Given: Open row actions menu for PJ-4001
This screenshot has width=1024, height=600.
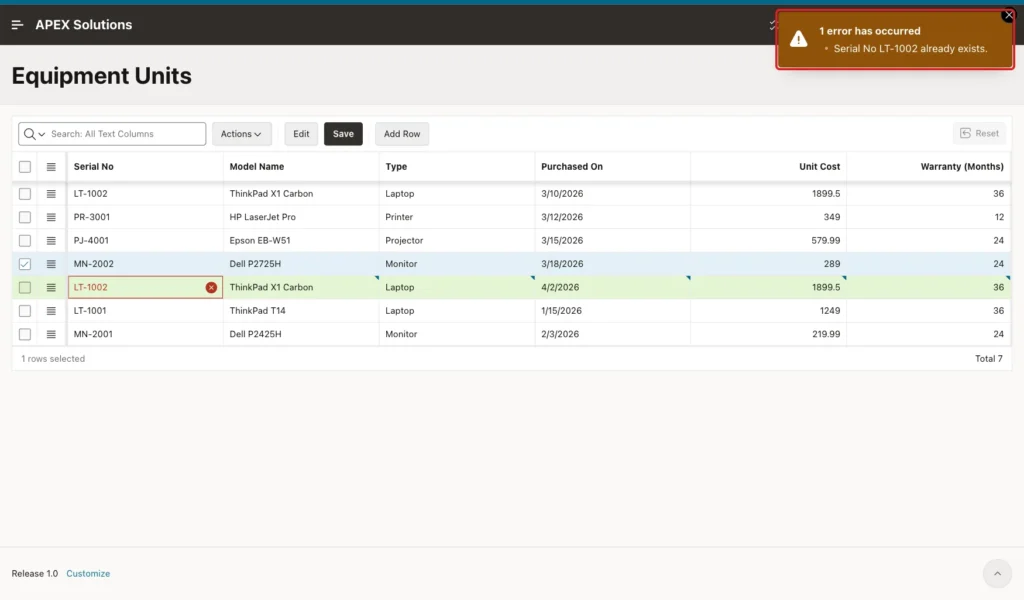Looking at the screenshot, I should (51, 240).
